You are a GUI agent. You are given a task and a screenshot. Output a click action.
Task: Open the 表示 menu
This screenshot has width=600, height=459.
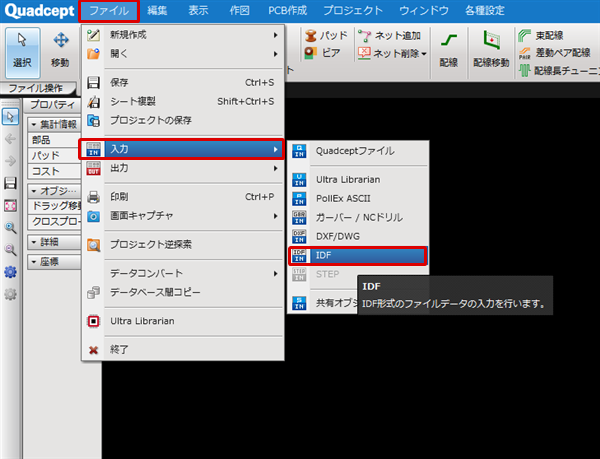point(198,11)
